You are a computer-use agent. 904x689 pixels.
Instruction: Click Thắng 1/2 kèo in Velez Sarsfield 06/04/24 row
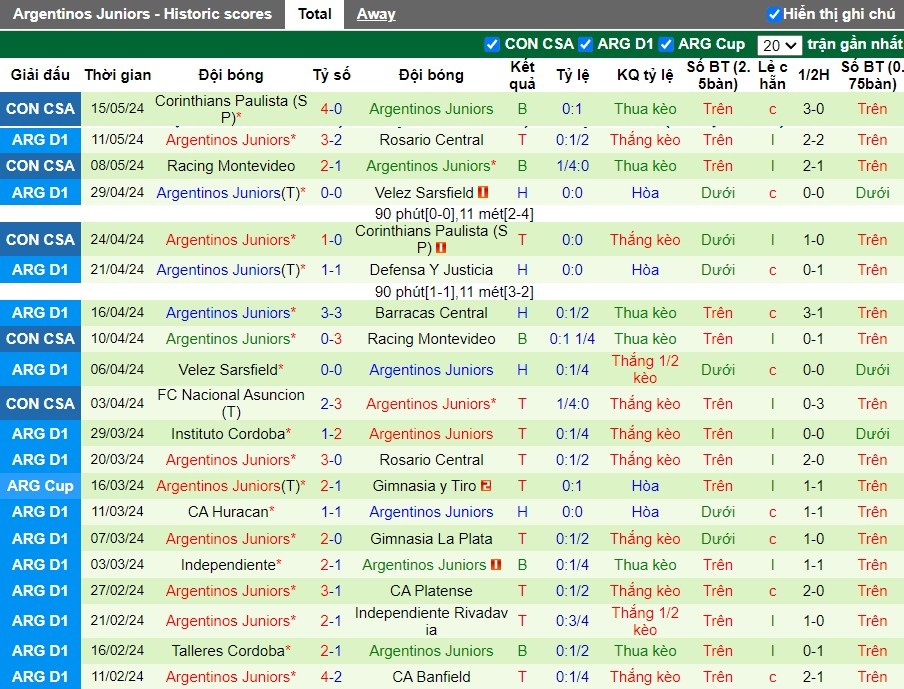point(645,370)
